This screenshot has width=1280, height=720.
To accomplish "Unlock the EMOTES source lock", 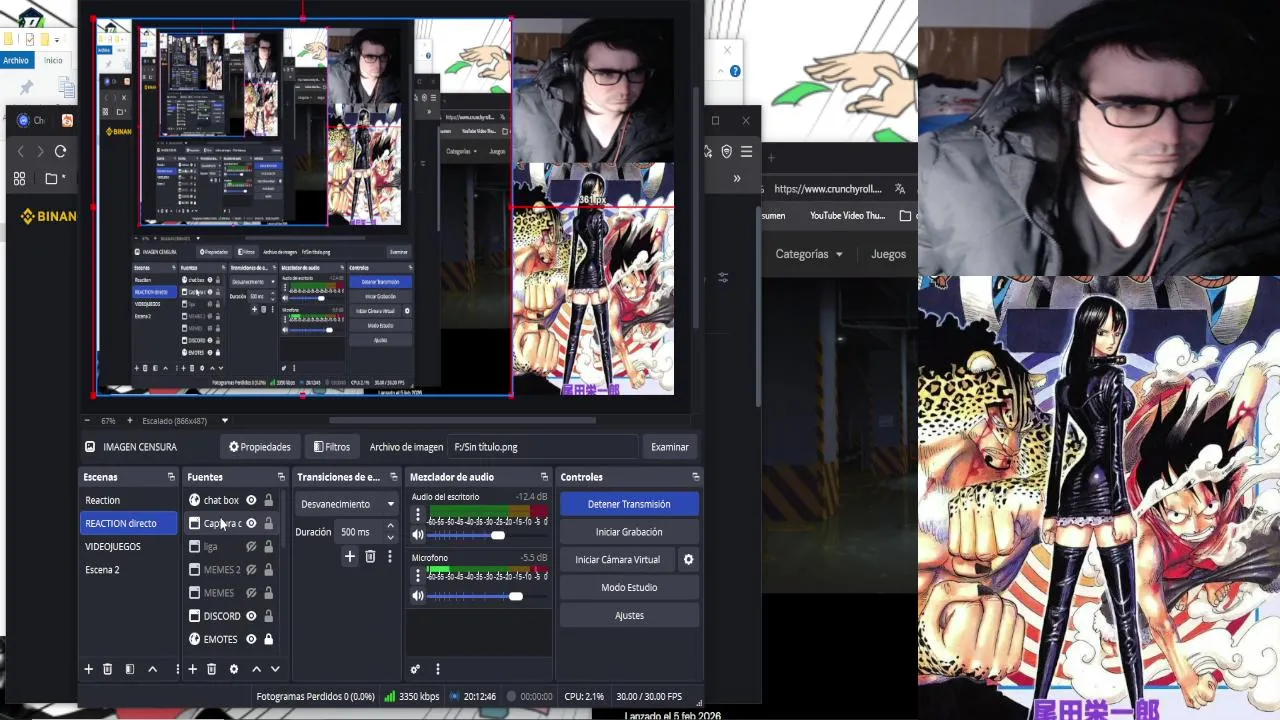I will (268, 639).
